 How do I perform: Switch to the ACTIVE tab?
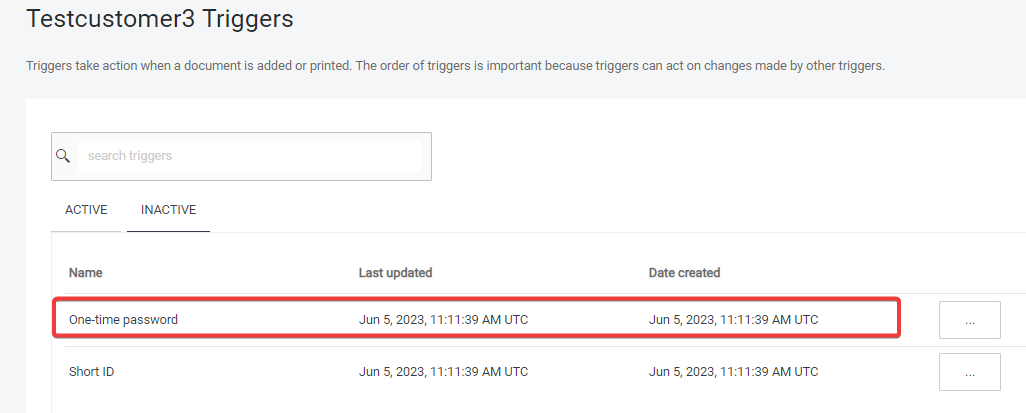[86, 210]
